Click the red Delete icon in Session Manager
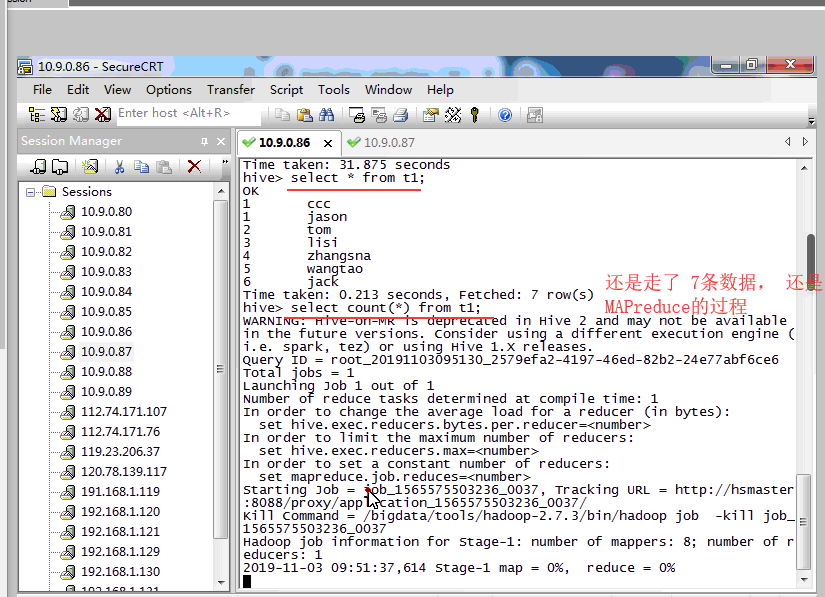This screenshot has height=597, width=825. [194, 167]
